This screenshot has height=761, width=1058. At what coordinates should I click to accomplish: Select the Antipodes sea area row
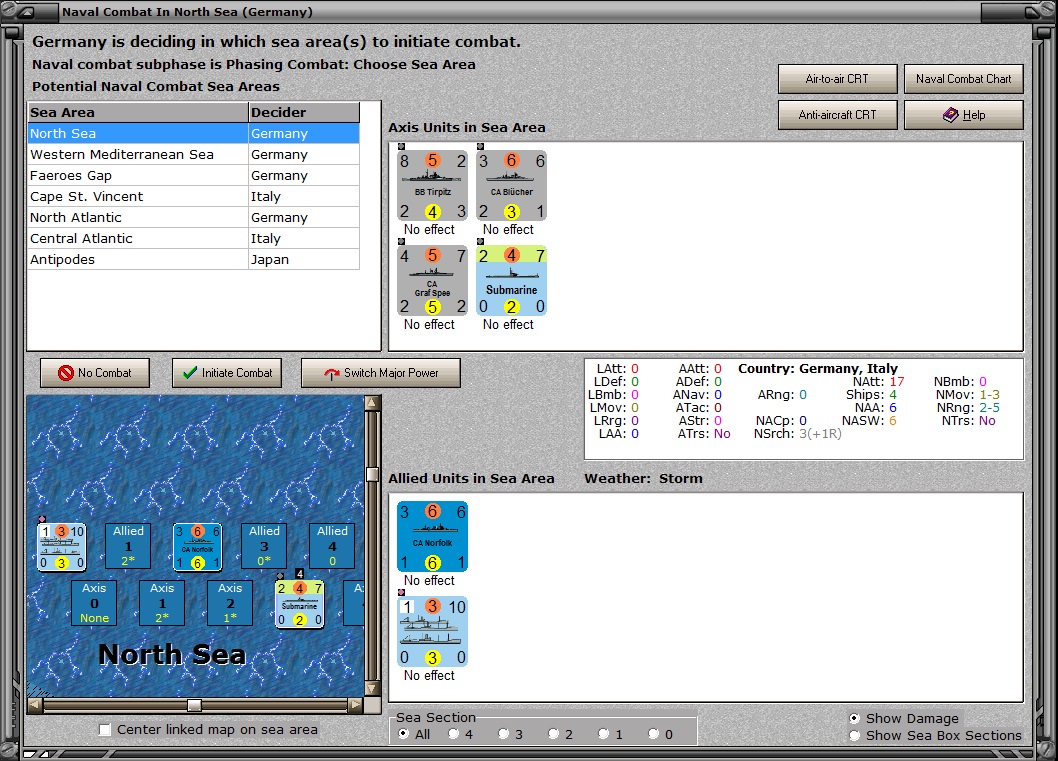pyautogui.click(x=193, y=259)
